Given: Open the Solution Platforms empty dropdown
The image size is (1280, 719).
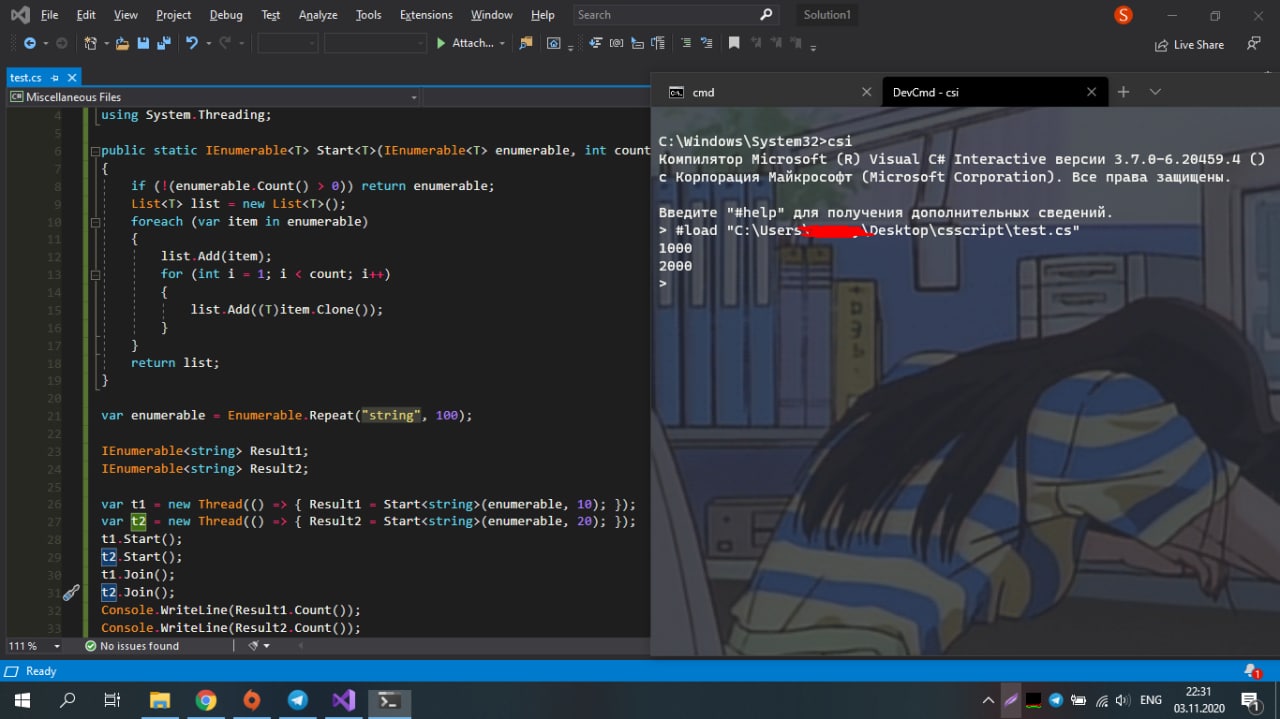Looking at the screenshot, I should coord(375,43).
